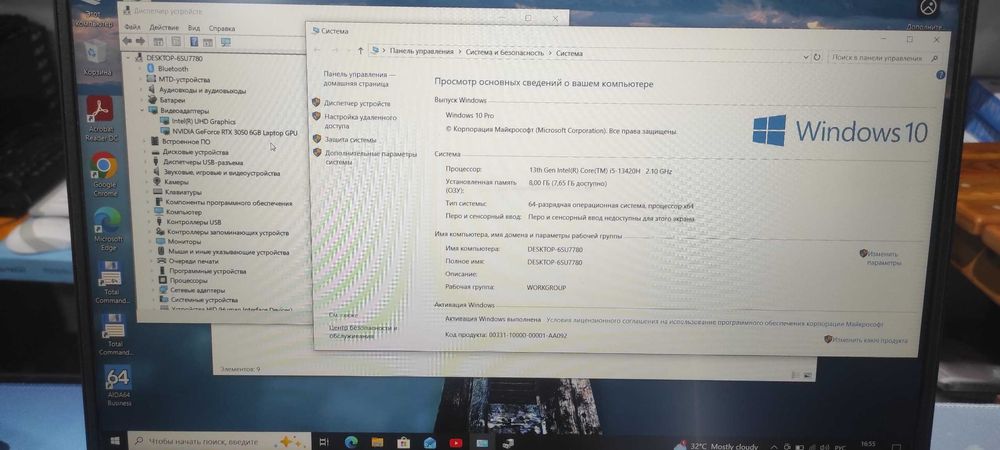Expand the Дисковые устройства category
1000x450 pixels.
(147, 152)
